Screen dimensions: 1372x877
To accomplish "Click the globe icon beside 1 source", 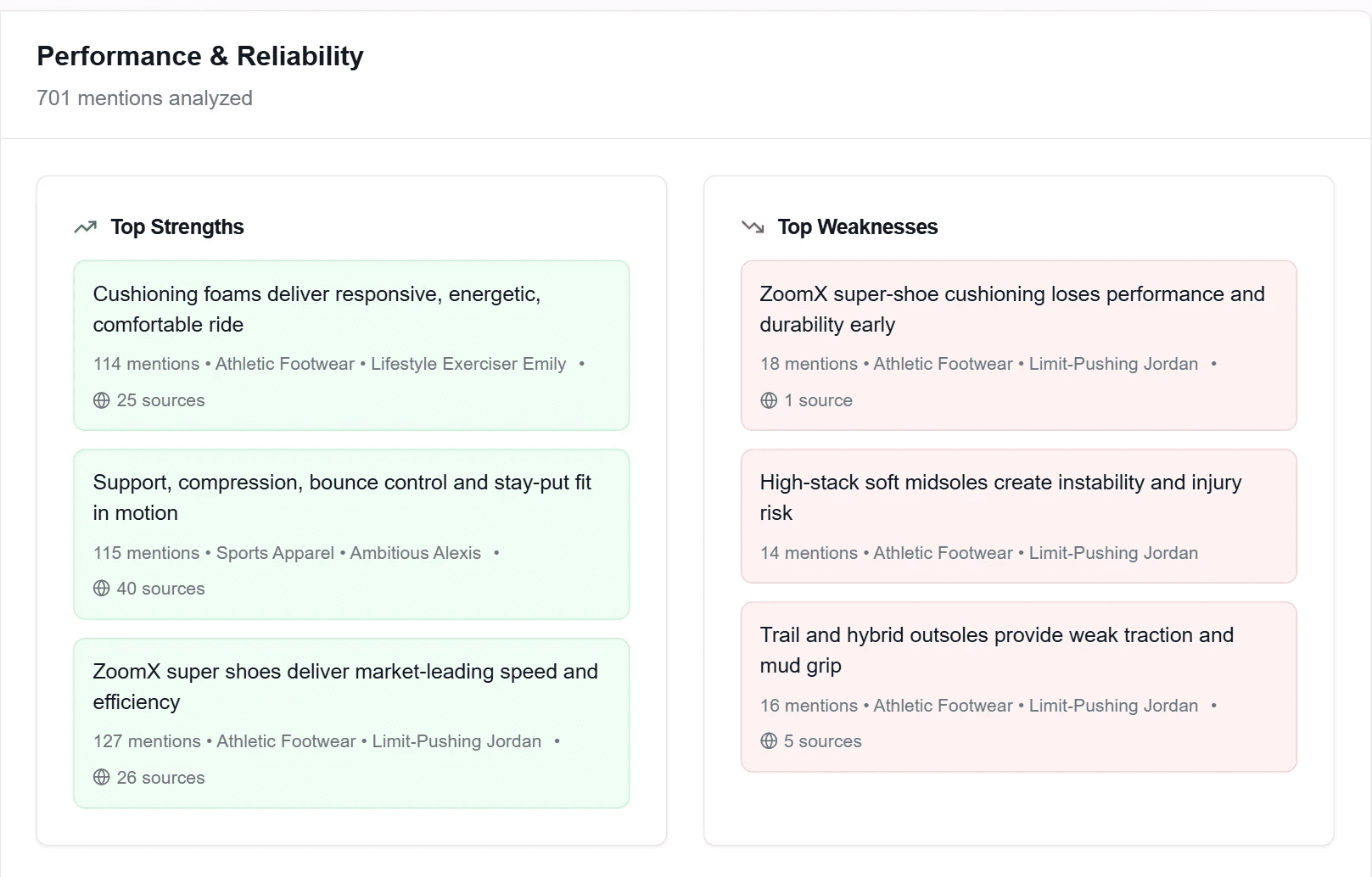I will point(769,400).
